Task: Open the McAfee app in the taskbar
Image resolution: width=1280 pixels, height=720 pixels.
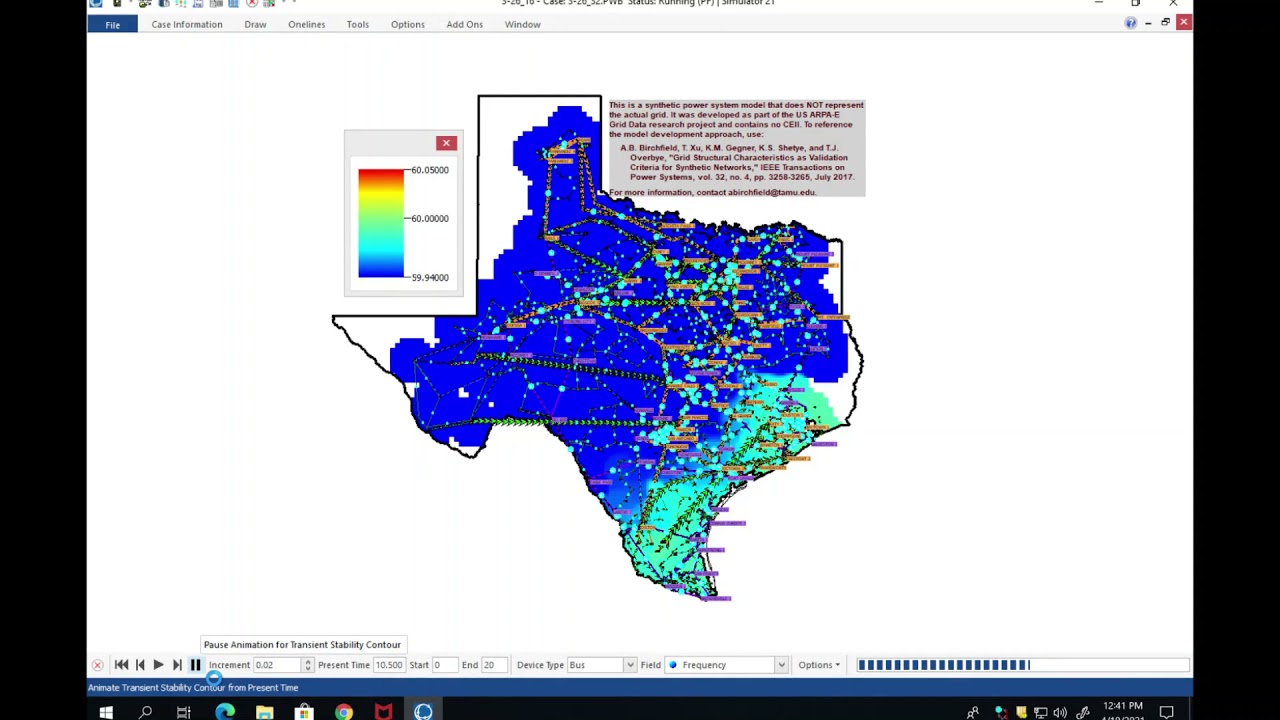Action: click(383, 712)
